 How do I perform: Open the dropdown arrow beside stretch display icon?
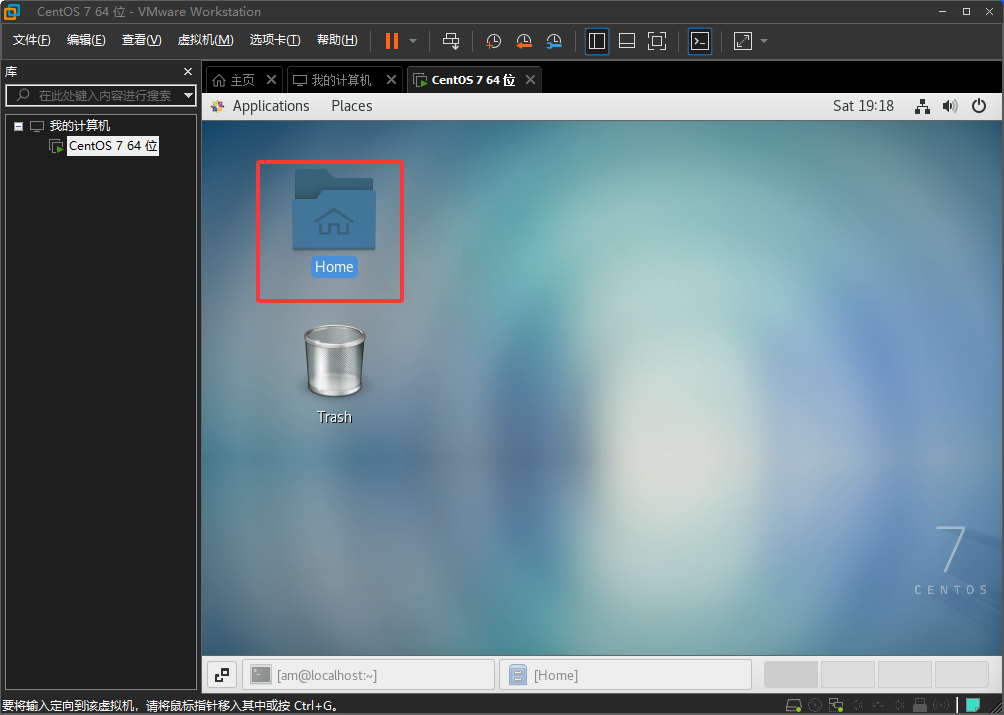pos(764,41)
